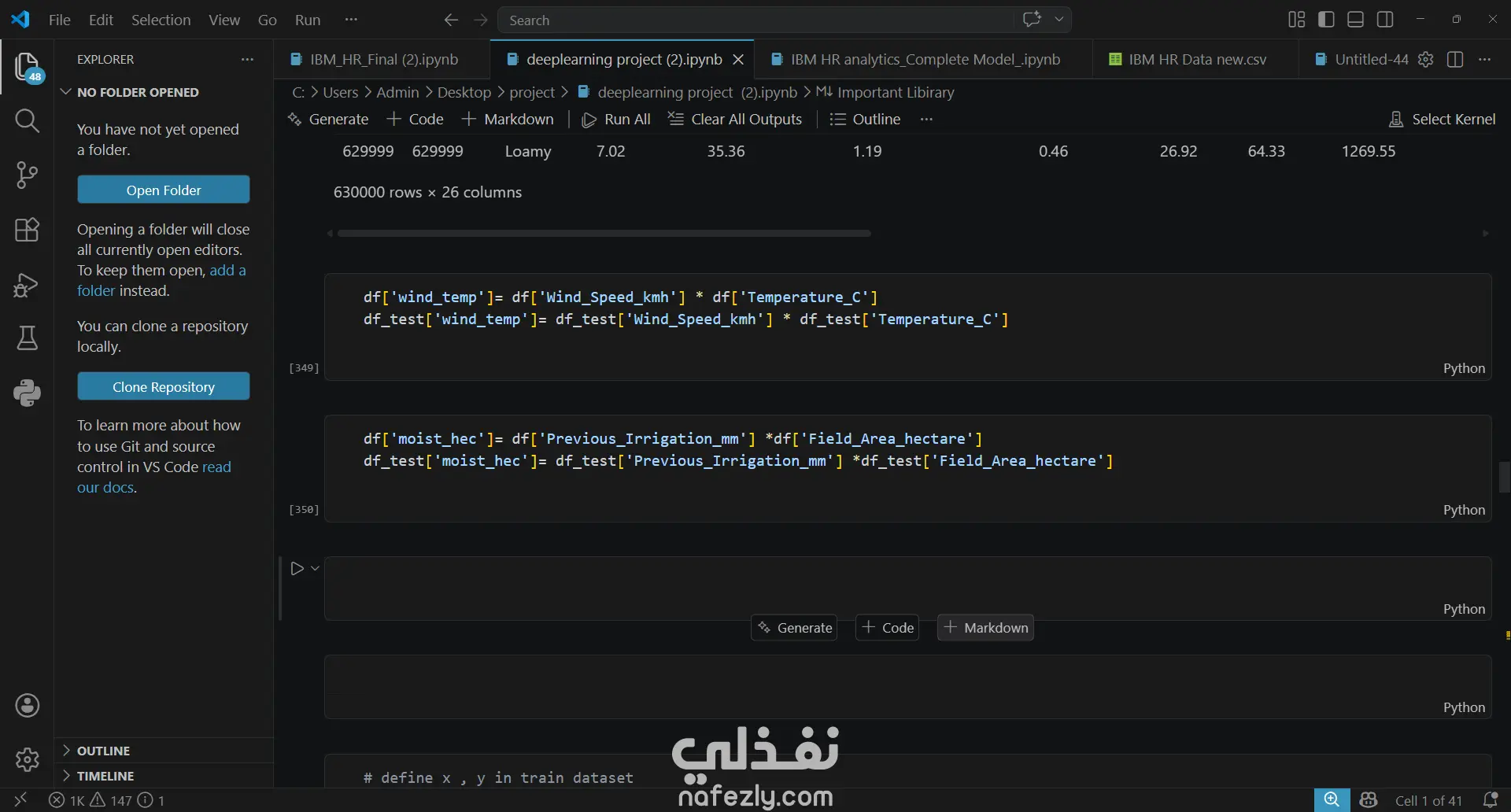
Task: Click the zoom status bar icon
Action: (1332, 800)
